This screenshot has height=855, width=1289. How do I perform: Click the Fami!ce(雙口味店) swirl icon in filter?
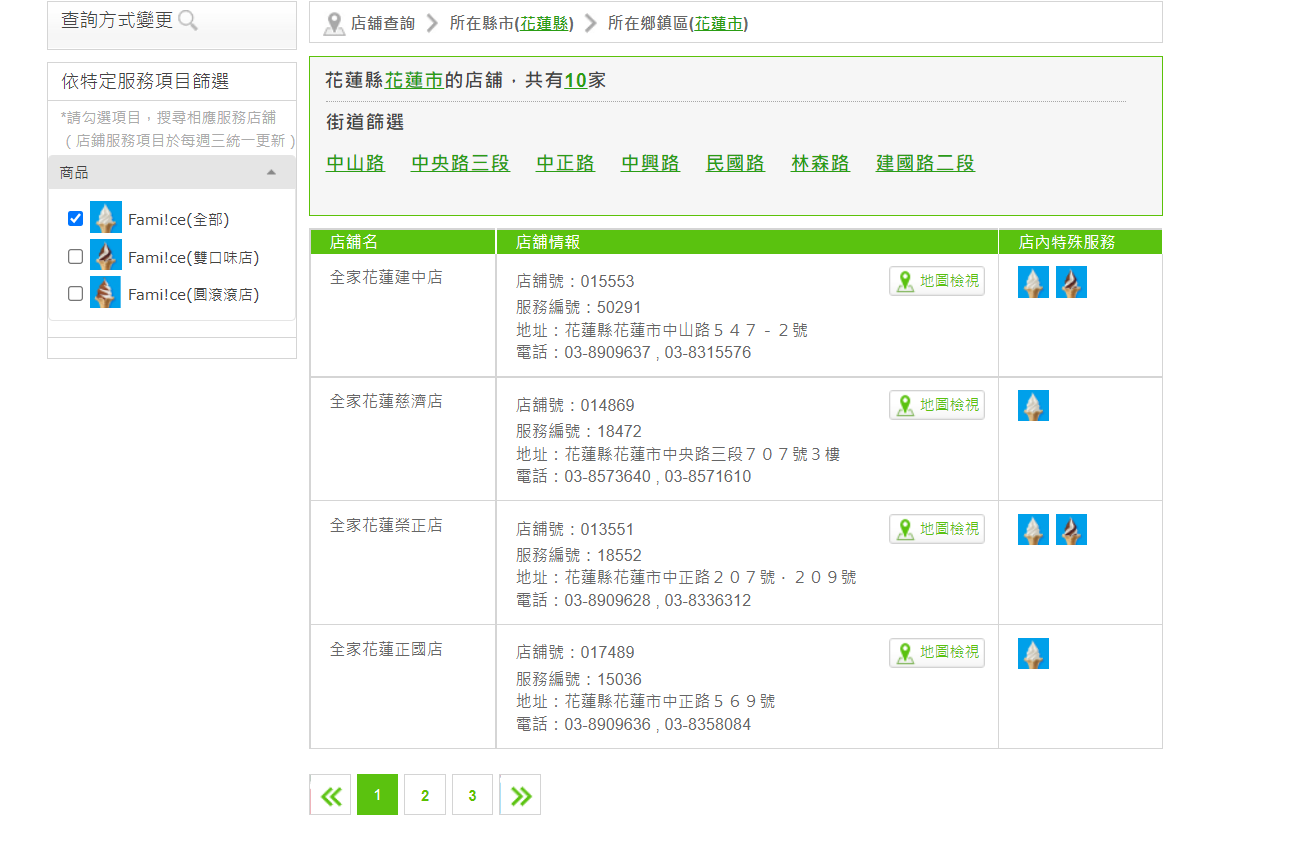[x=106, y=256]
